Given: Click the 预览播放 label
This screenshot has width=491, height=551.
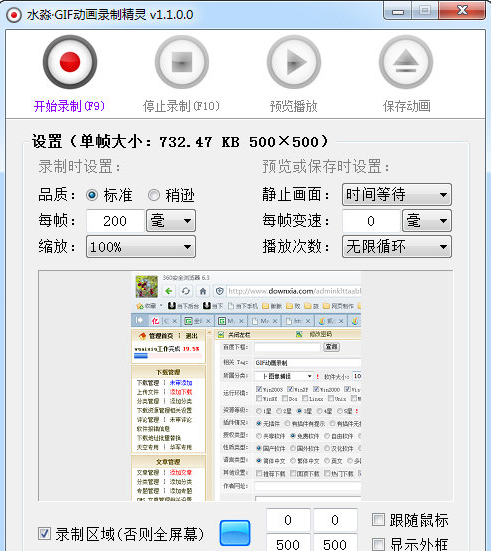Looking at the screenshot, I should (294, 106).
